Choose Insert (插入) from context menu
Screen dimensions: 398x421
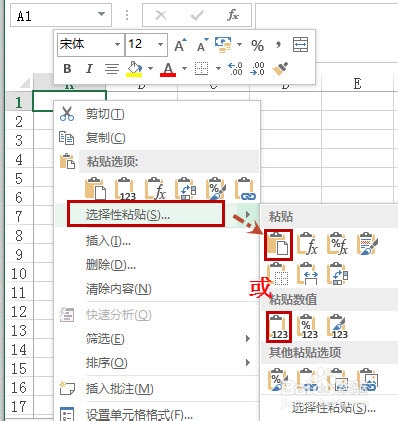point(157,241)
